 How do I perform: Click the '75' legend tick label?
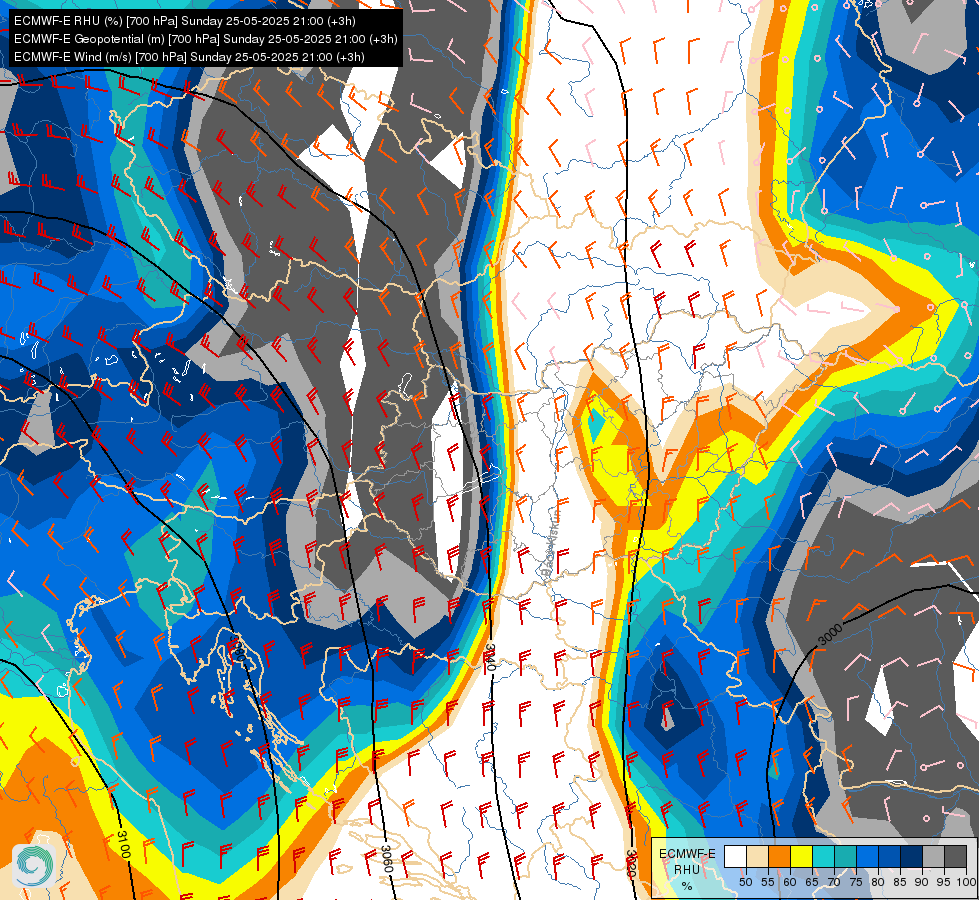pos(856,882)
